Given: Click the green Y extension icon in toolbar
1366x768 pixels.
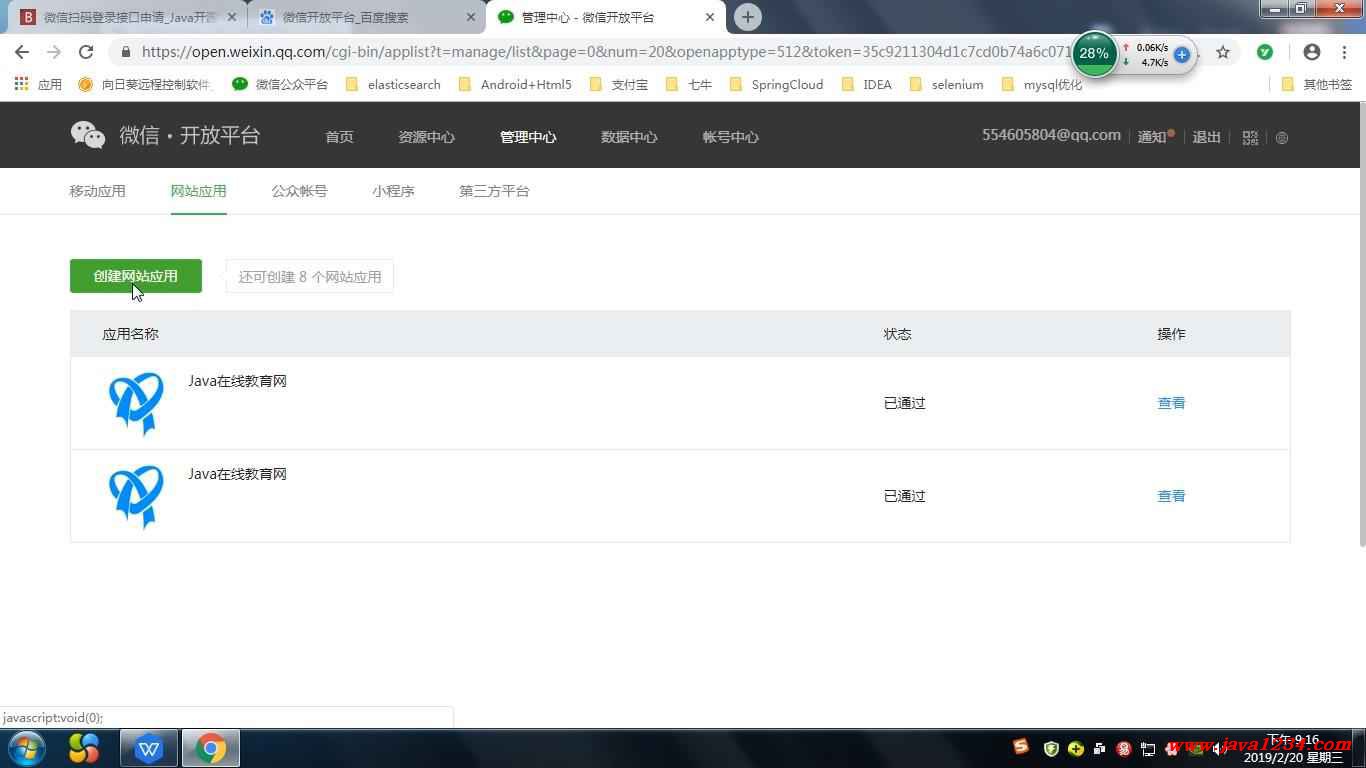Looking at the screenshot, I should click(x=1265, y=52).
